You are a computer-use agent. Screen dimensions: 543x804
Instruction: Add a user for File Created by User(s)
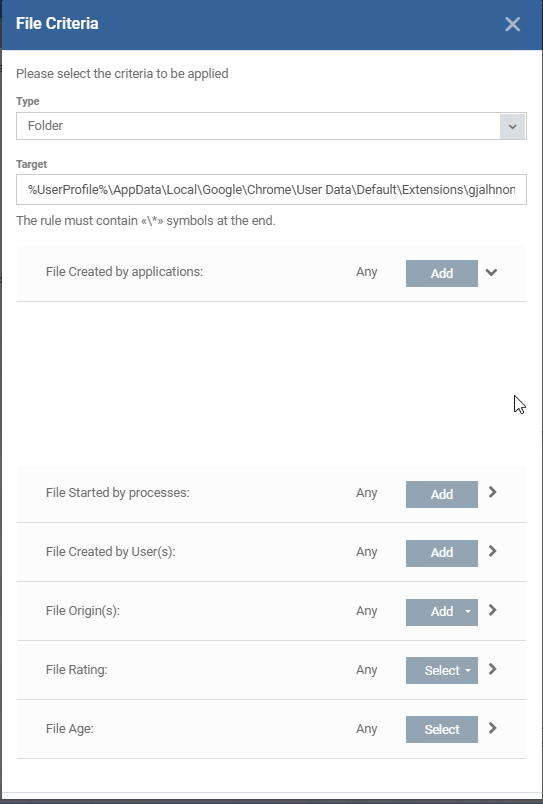pyautogui.click(x=441, y=553)
